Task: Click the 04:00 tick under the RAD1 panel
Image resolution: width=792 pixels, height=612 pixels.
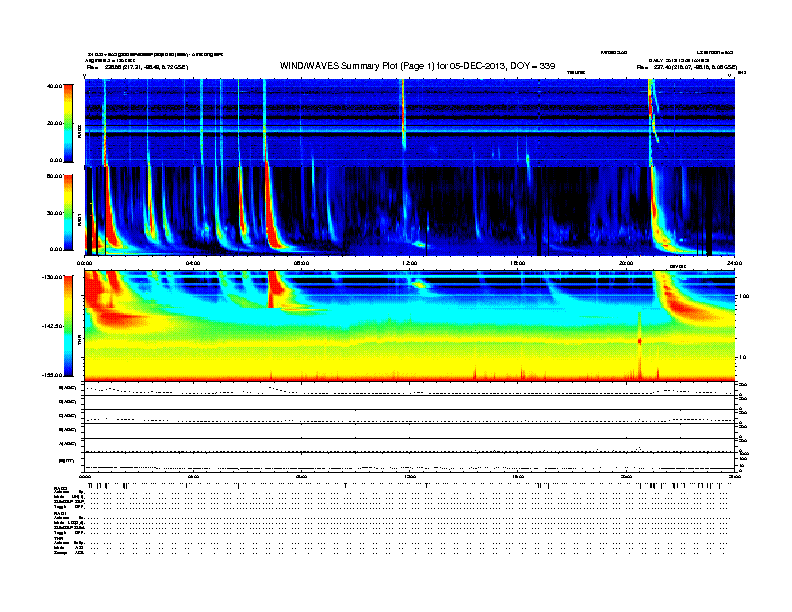Action: (193, 263)
